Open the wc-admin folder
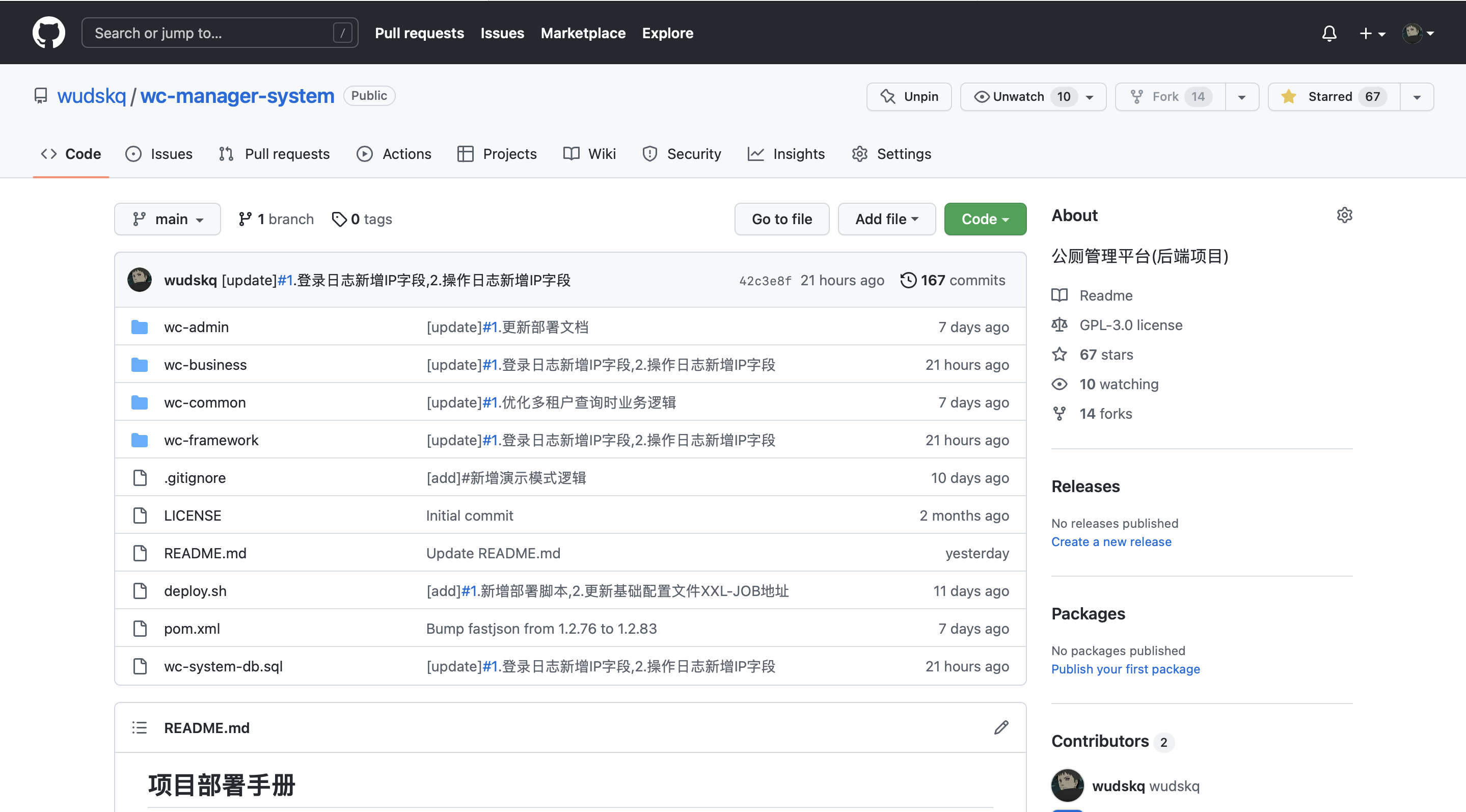This screenshot has width=1466, height=812. [x=196, y=327]
